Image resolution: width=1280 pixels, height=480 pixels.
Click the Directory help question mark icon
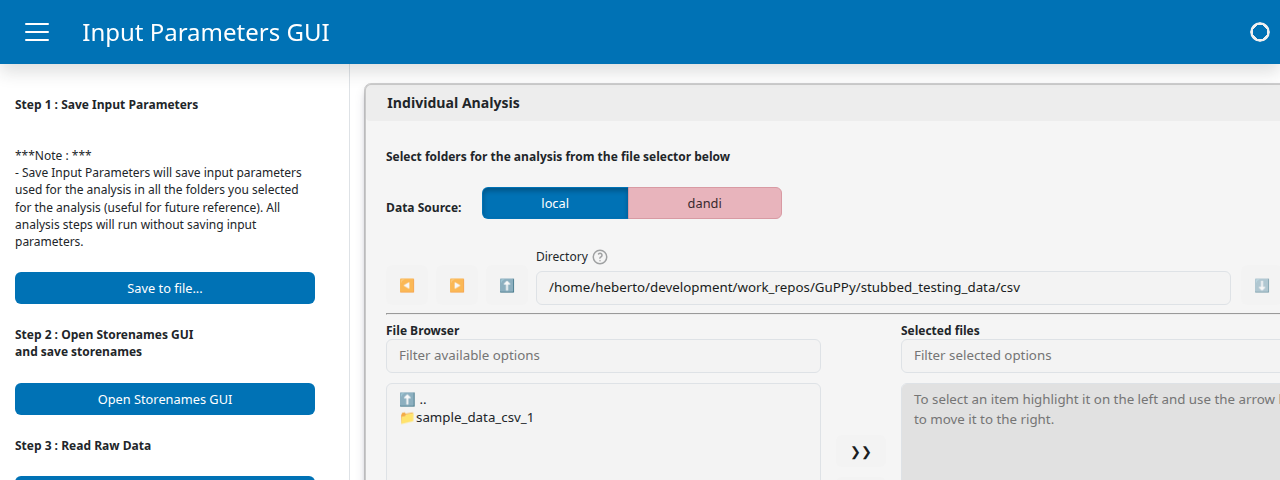click(600, 257)
